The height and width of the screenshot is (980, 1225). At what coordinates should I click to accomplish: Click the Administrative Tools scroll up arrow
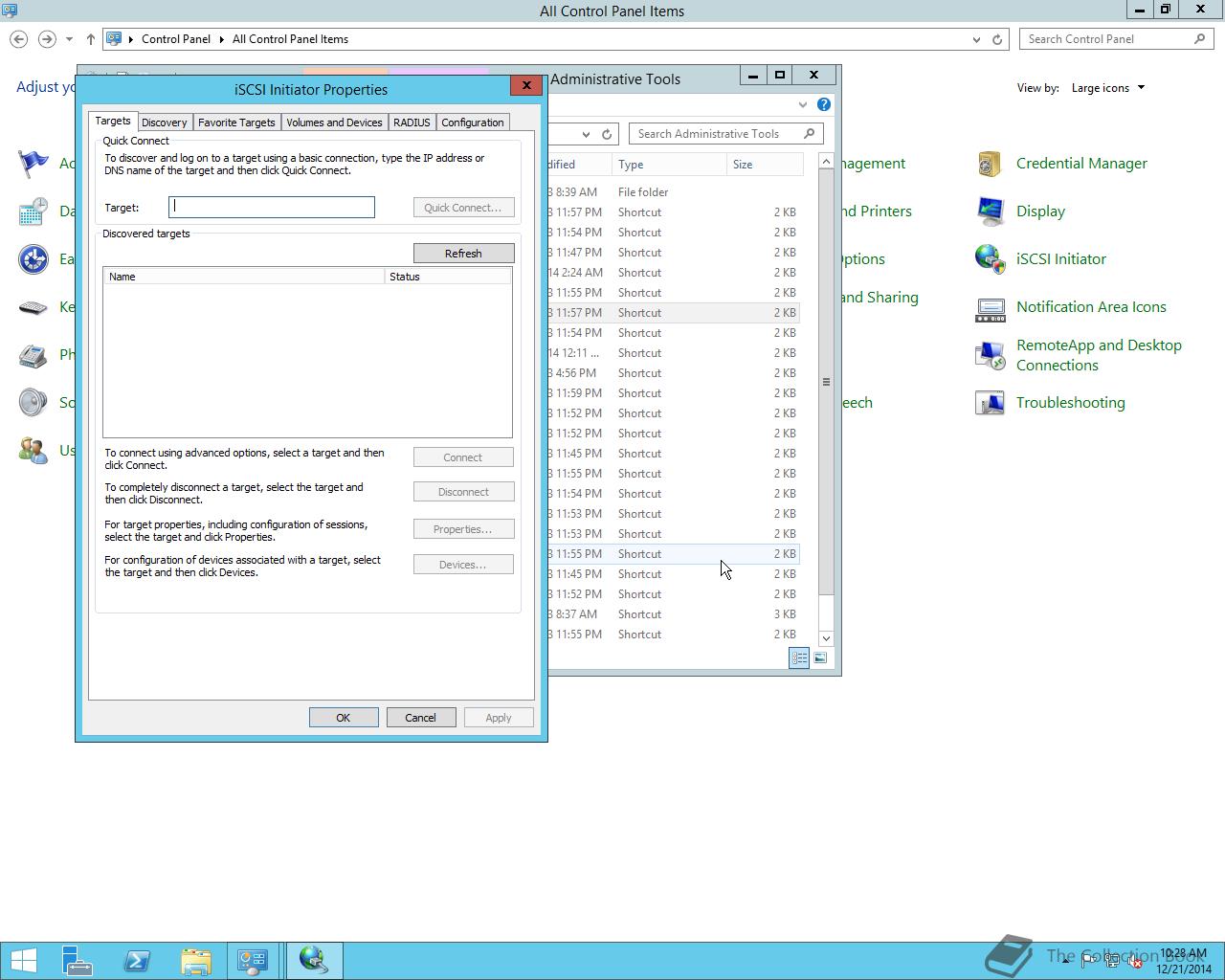click(826, 162)
